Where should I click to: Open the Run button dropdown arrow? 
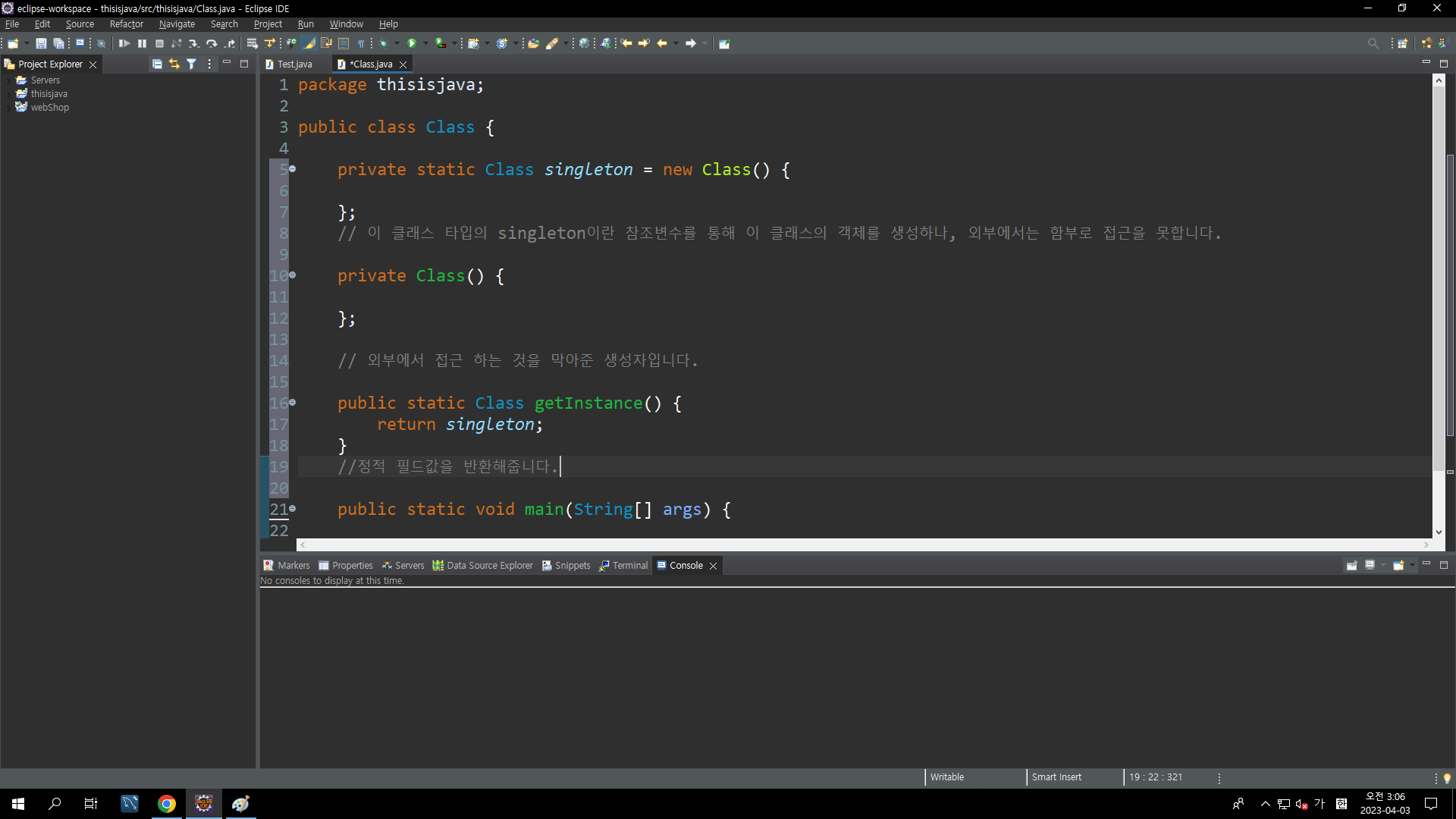pos(425,44)
